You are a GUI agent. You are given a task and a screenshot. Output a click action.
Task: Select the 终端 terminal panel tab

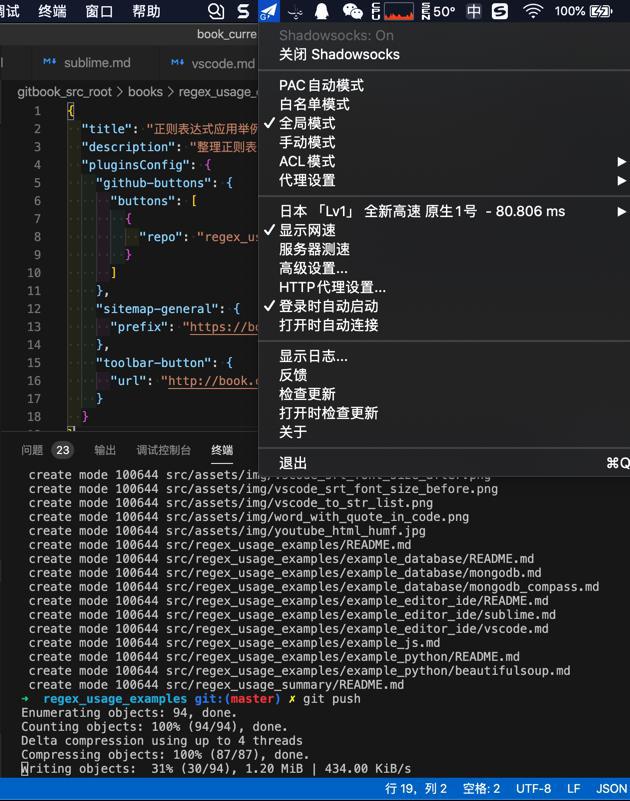click(x=222, y=450)
